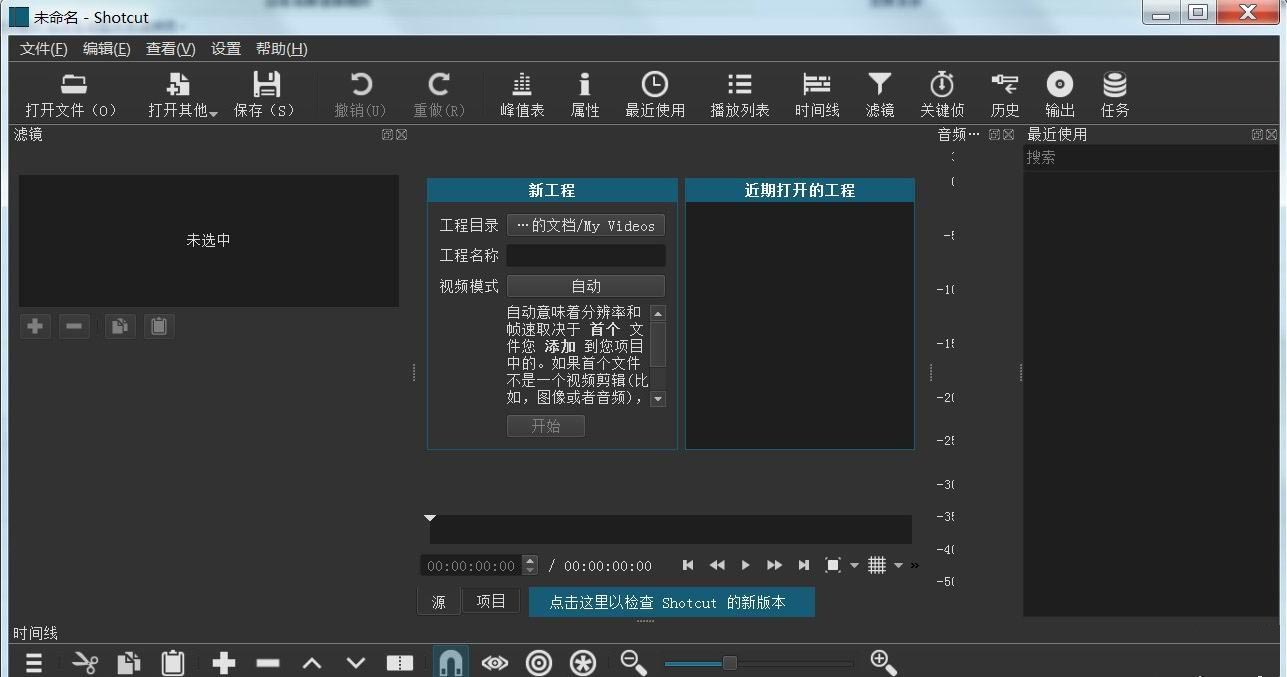The height and width of the screenshot is (677, 1287).
Task: Open the 文件(F) menu
Action: (x=44, y=49)
